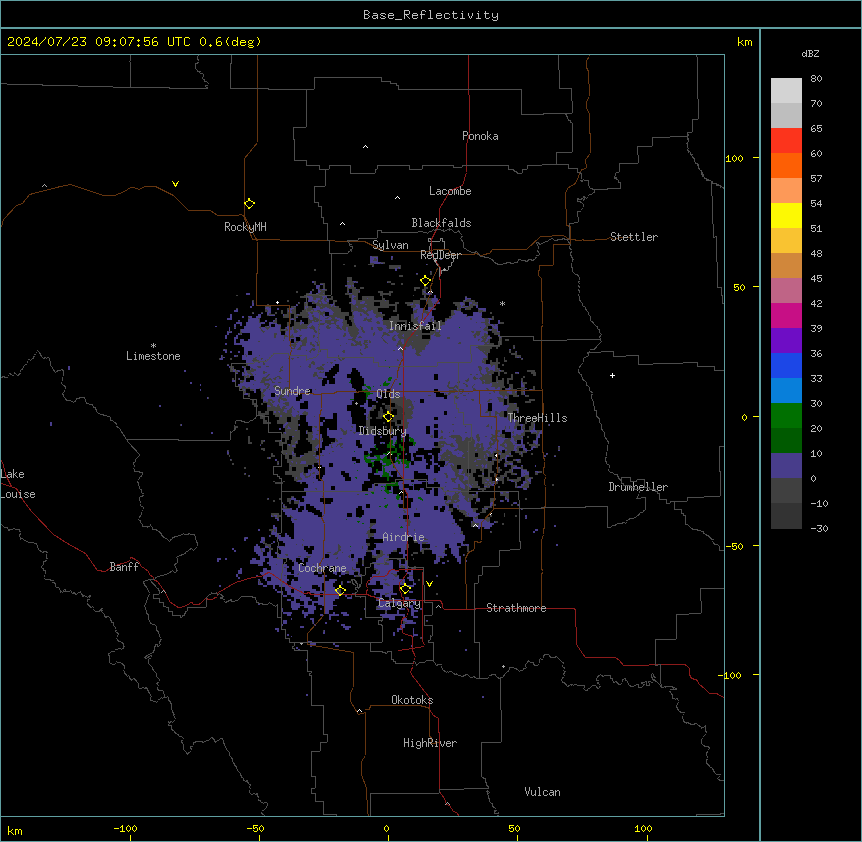Click the ThreeHills town label
The width and height of the screenshot is (862, 842).
(537, 418)
